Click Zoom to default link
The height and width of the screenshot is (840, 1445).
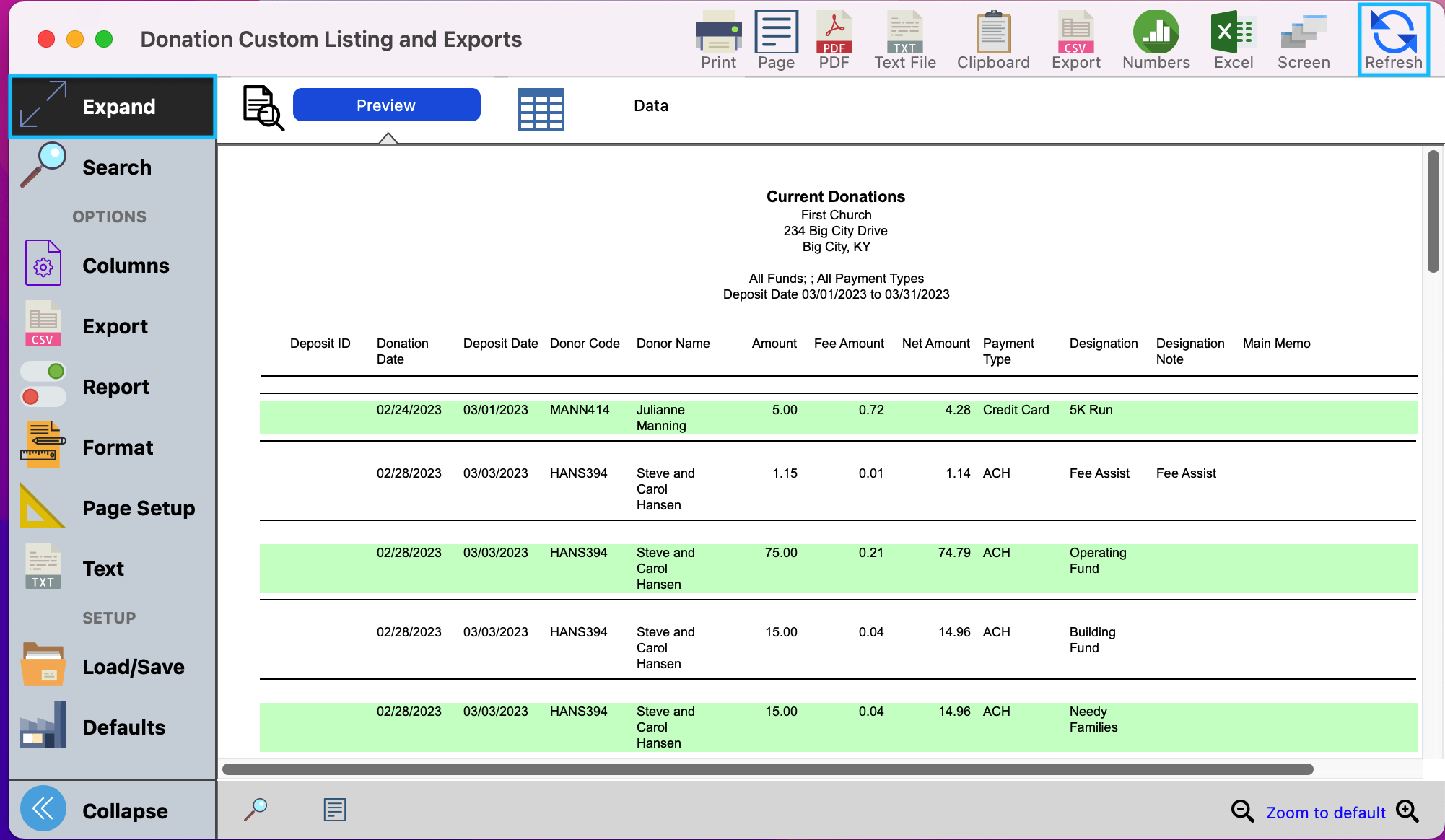click(1325, 813)
